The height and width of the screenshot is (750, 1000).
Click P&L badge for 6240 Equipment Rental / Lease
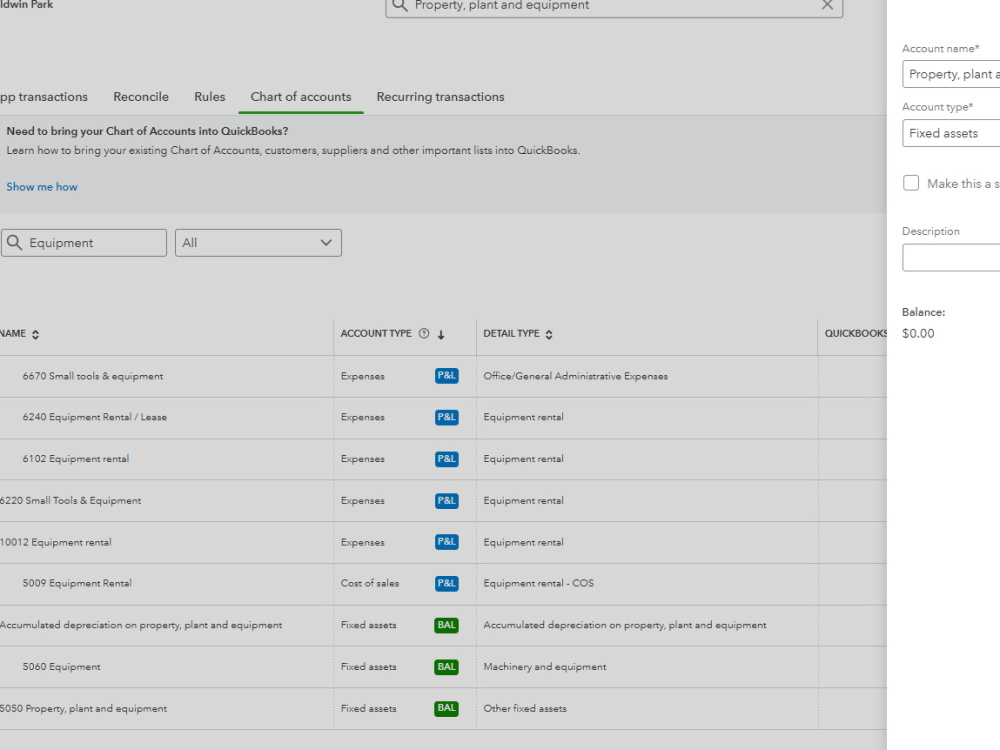[446, 417]
